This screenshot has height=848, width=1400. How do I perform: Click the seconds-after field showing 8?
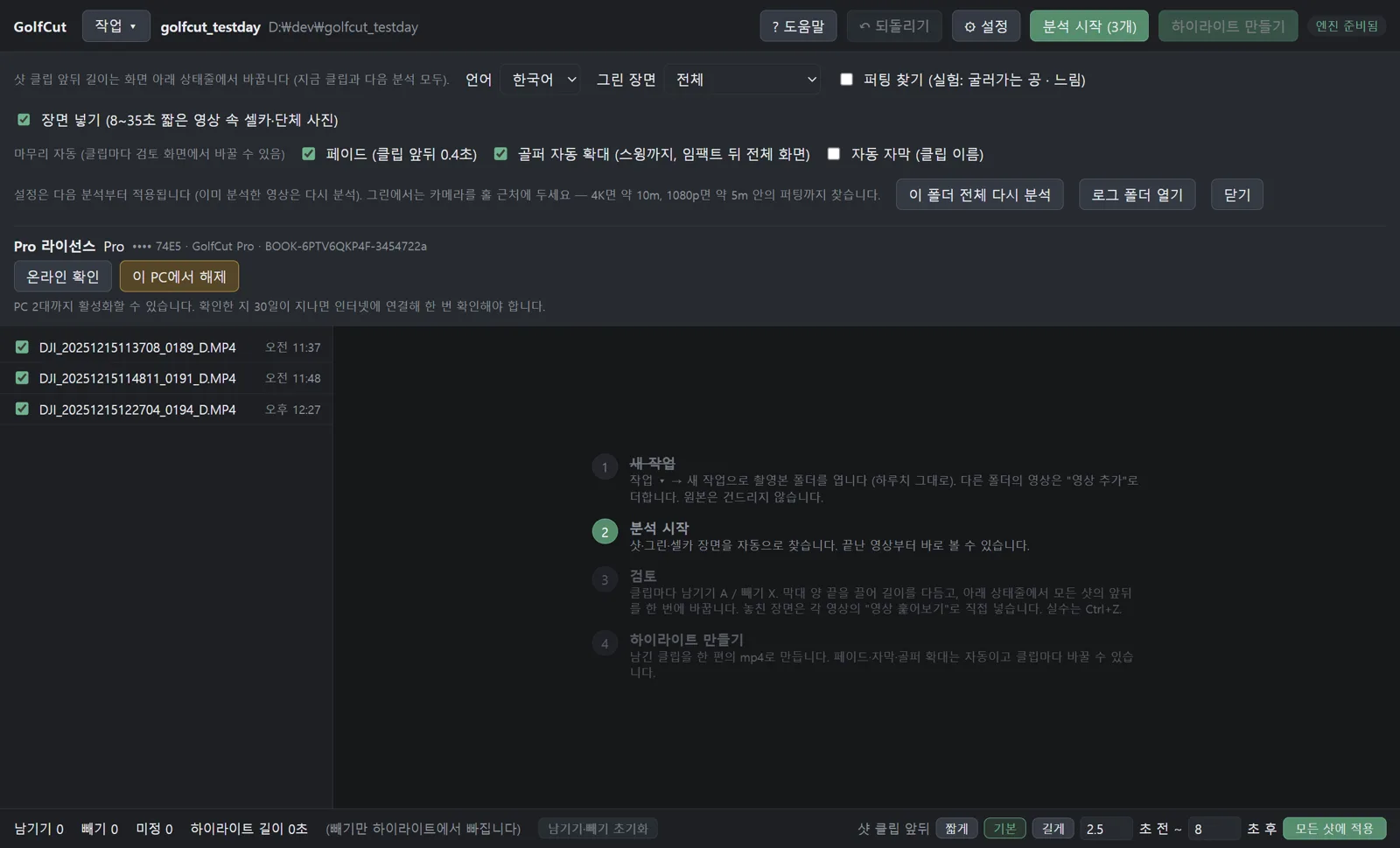pos(1214,829)
